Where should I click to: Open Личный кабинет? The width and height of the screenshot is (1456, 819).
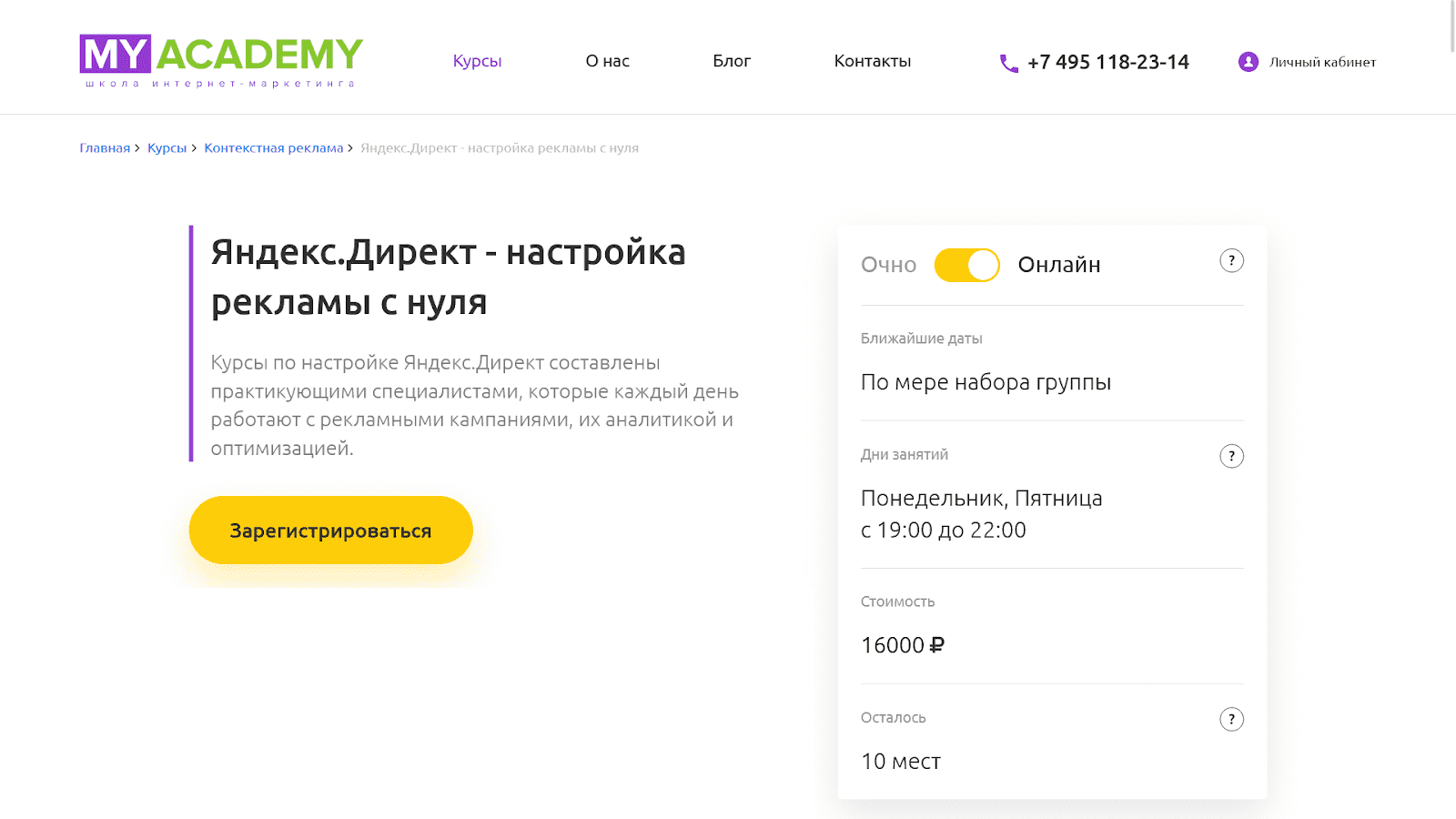click(1322, 62)
